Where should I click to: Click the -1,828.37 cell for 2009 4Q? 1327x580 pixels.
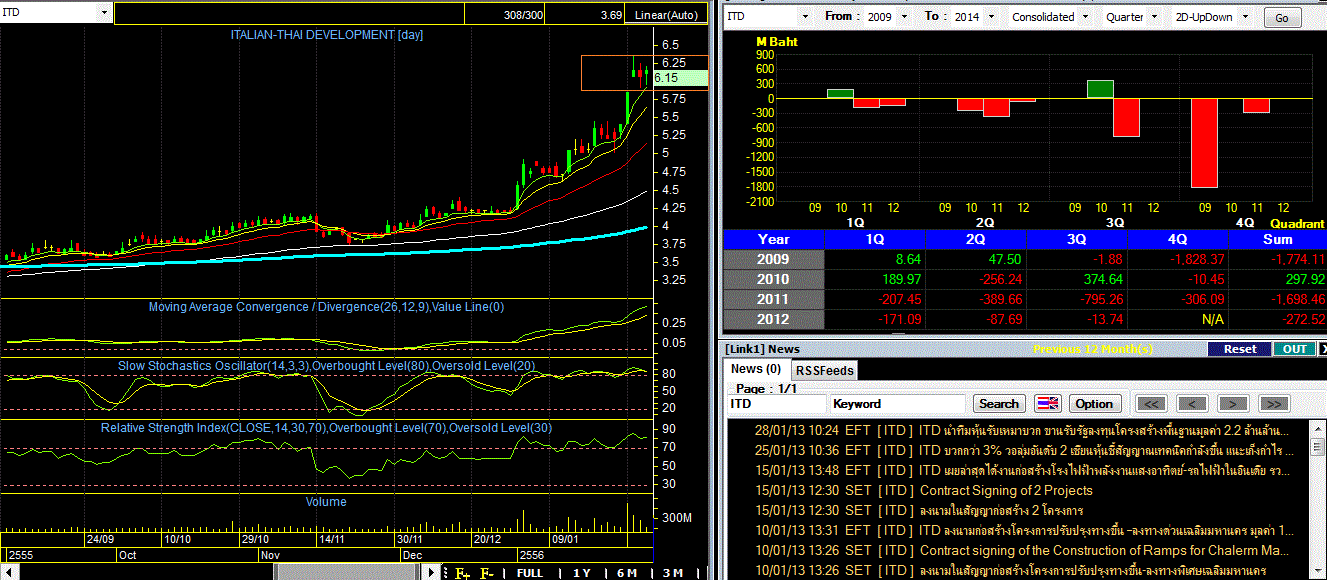1178,259
